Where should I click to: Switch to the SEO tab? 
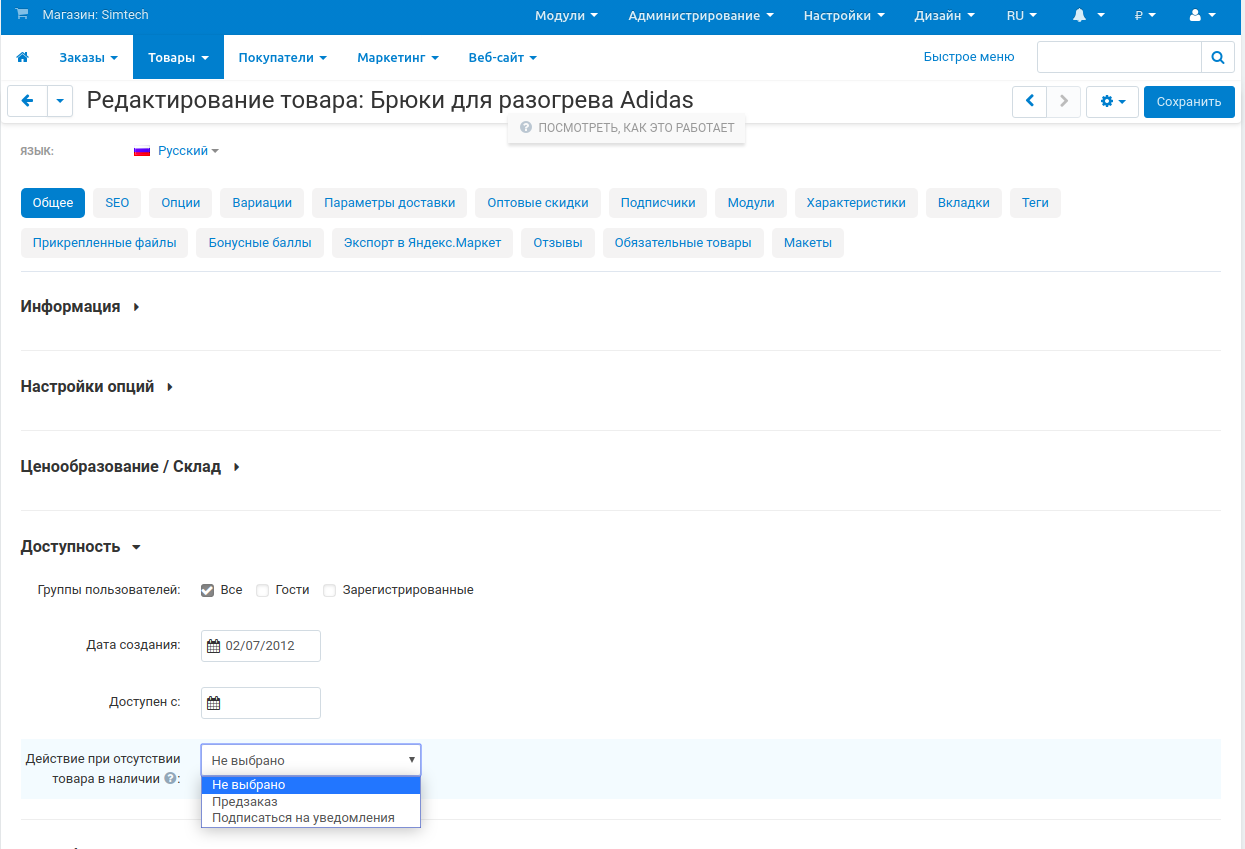pyautogui.click(x=117, y=203)
